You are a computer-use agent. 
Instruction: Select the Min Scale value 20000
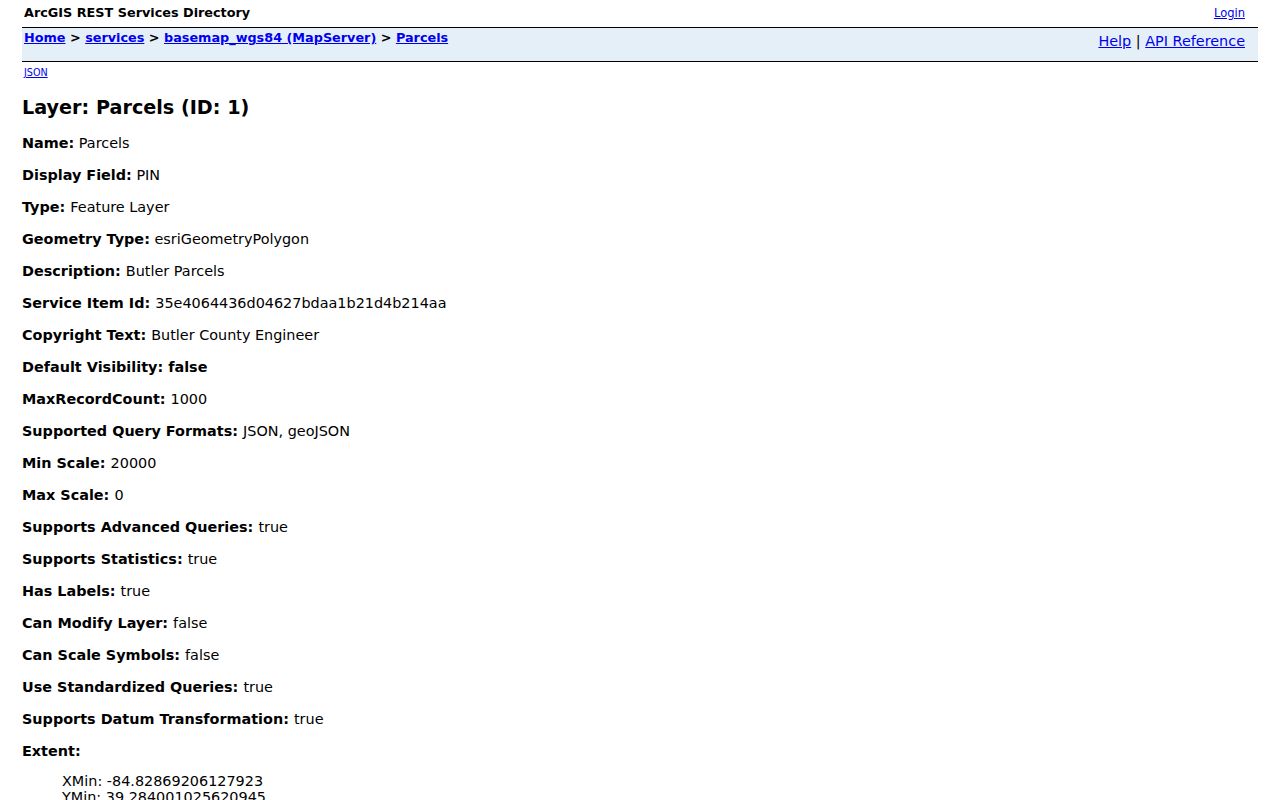133,463
